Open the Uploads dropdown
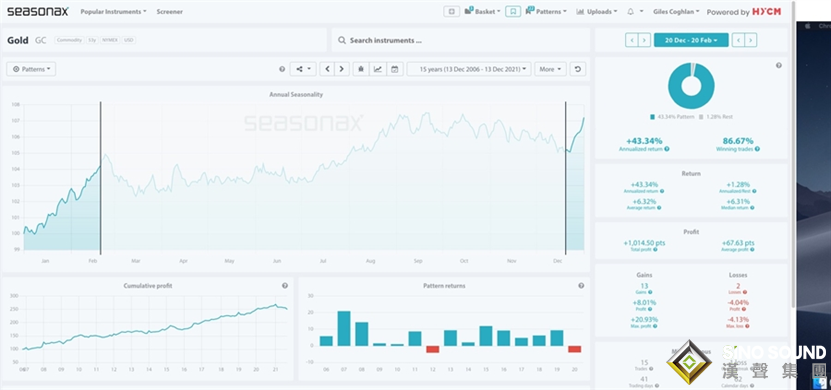831x390 pixels. coord(597,11)
